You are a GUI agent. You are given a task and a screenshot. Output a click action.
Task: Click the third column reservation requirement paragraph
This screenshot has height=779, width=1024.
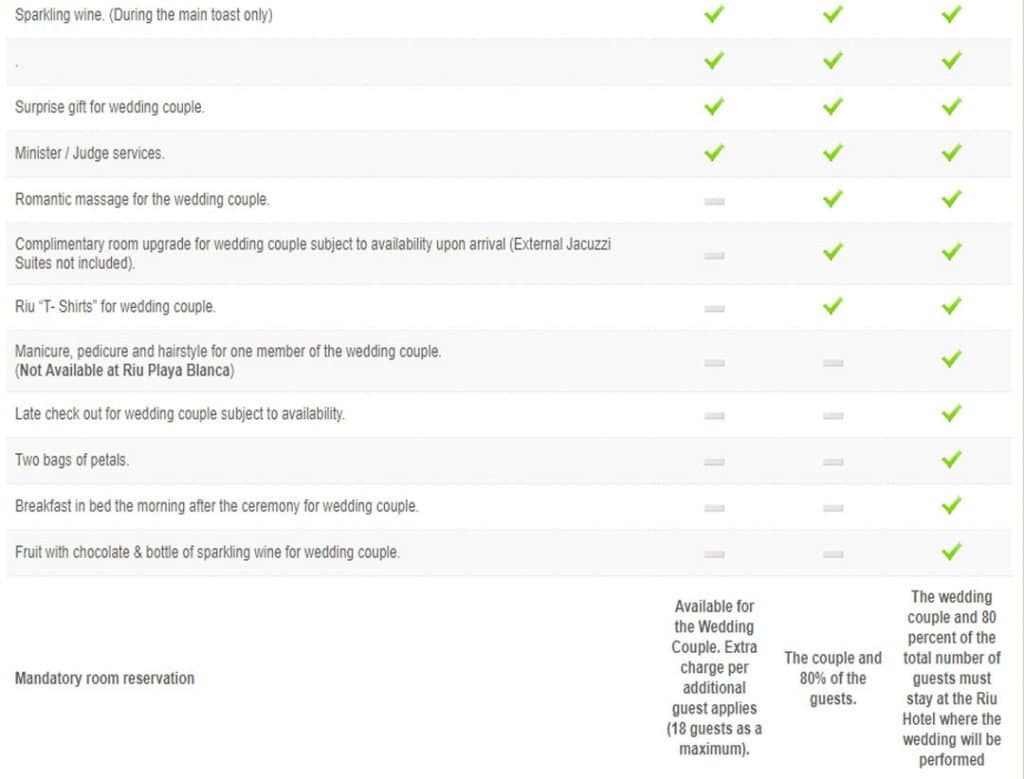952,678
